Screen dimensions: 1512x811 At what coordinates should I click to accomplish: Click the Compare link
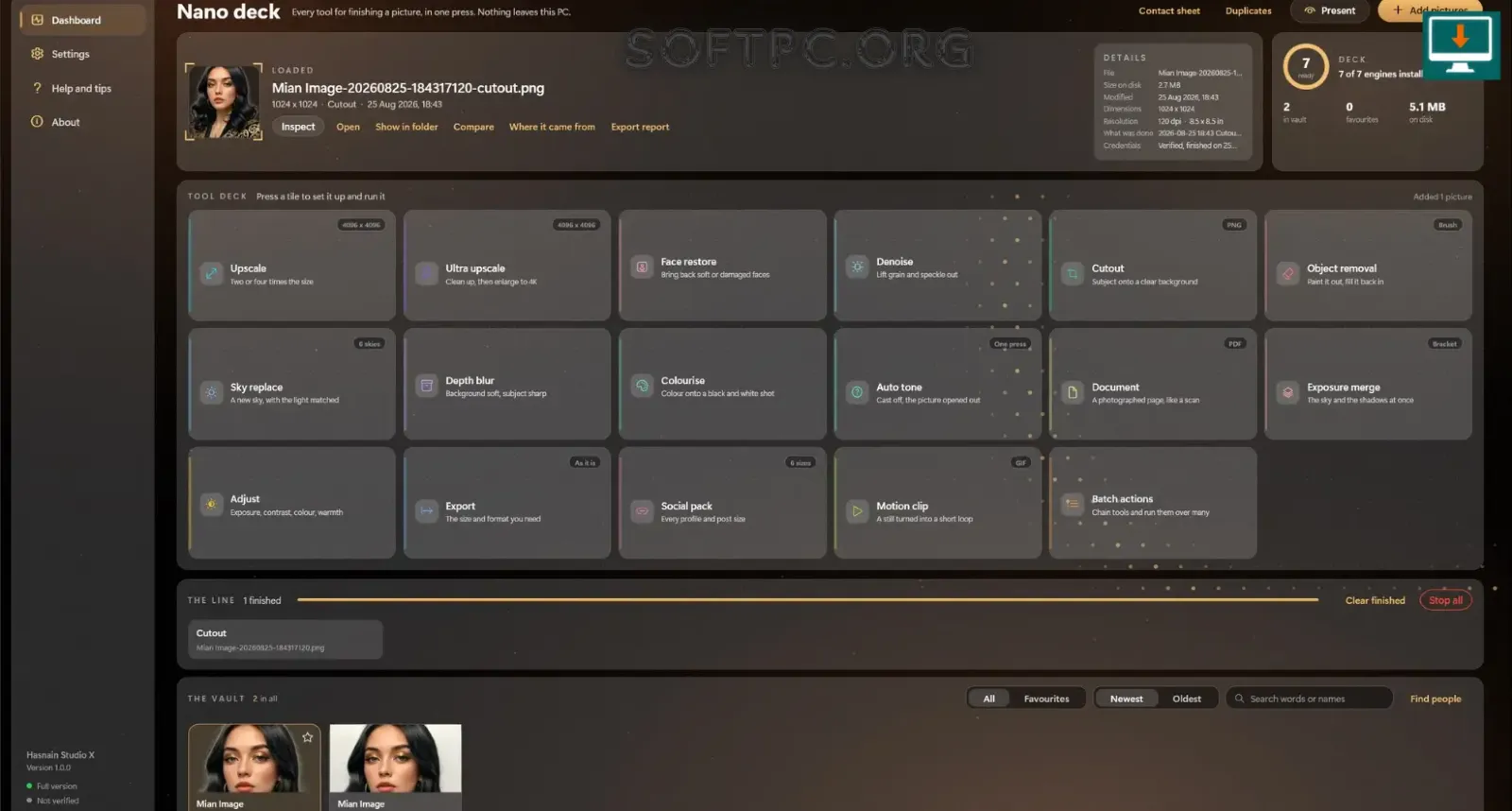click(473, 127)
